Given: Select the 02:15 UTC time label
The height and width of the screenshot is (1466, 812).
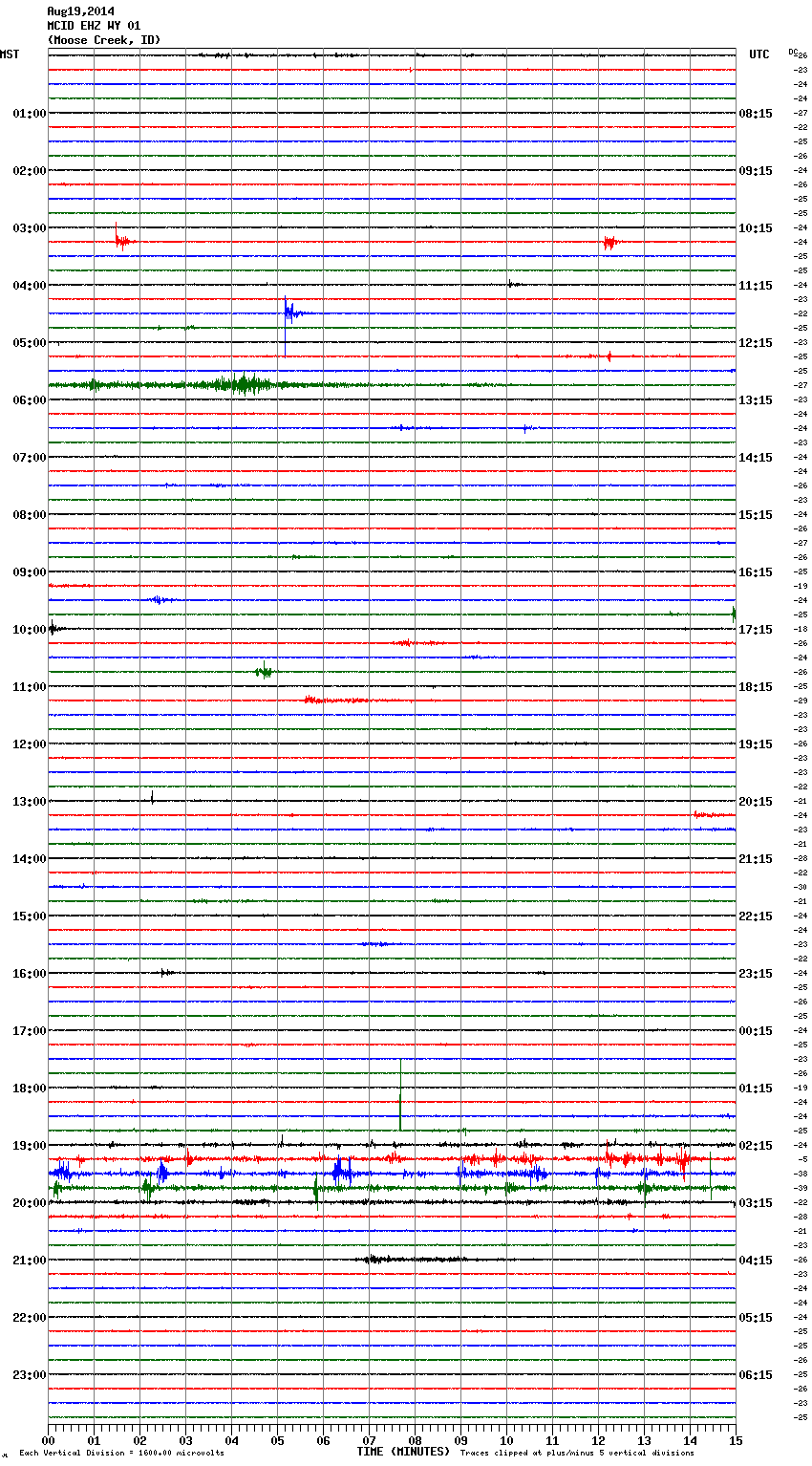Looking at the screenshot, I should click(756, 1146).
